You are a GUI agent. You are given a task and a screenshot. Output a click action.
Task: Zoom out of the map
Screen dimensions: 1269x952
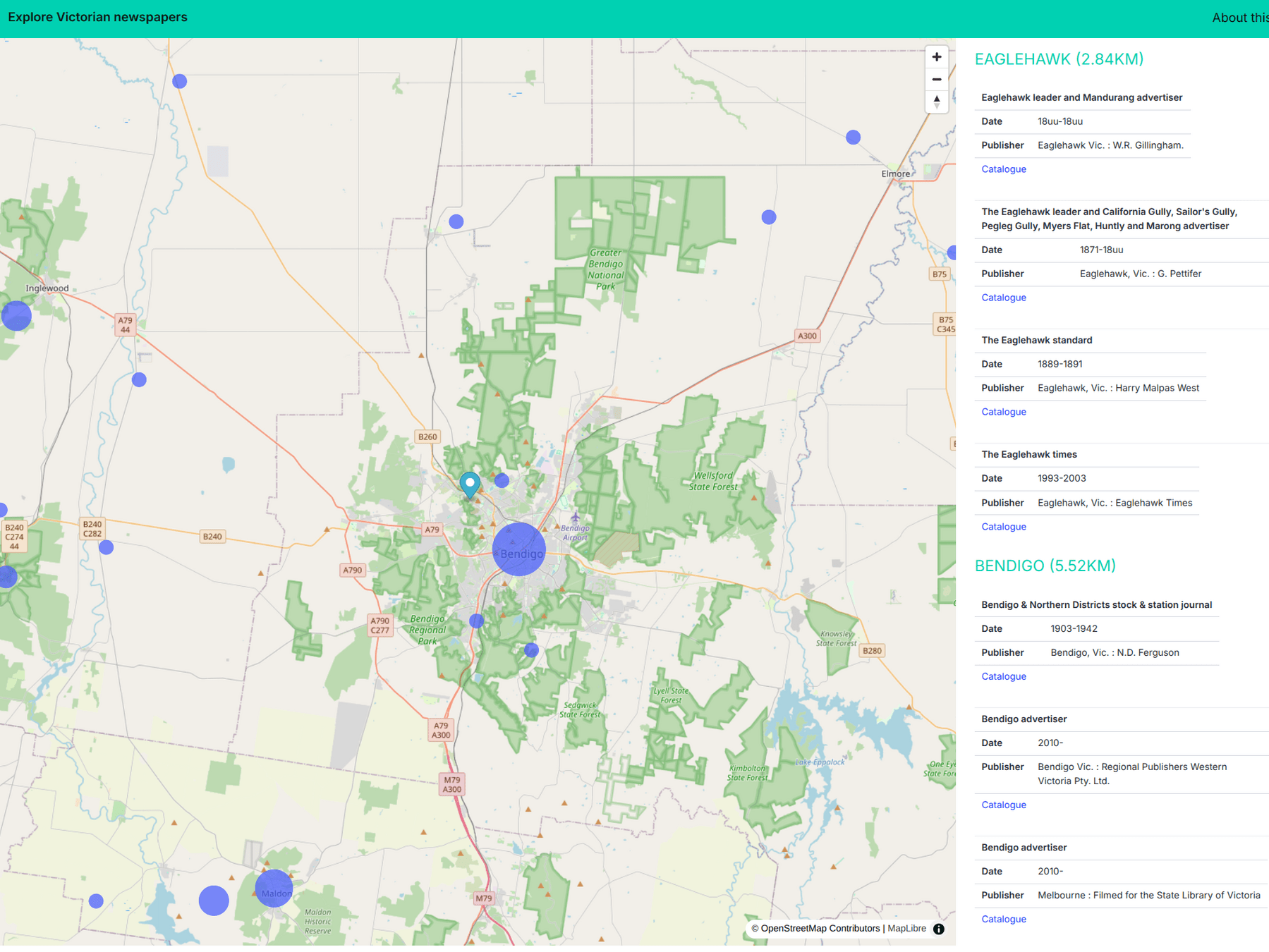click(936, 80)
